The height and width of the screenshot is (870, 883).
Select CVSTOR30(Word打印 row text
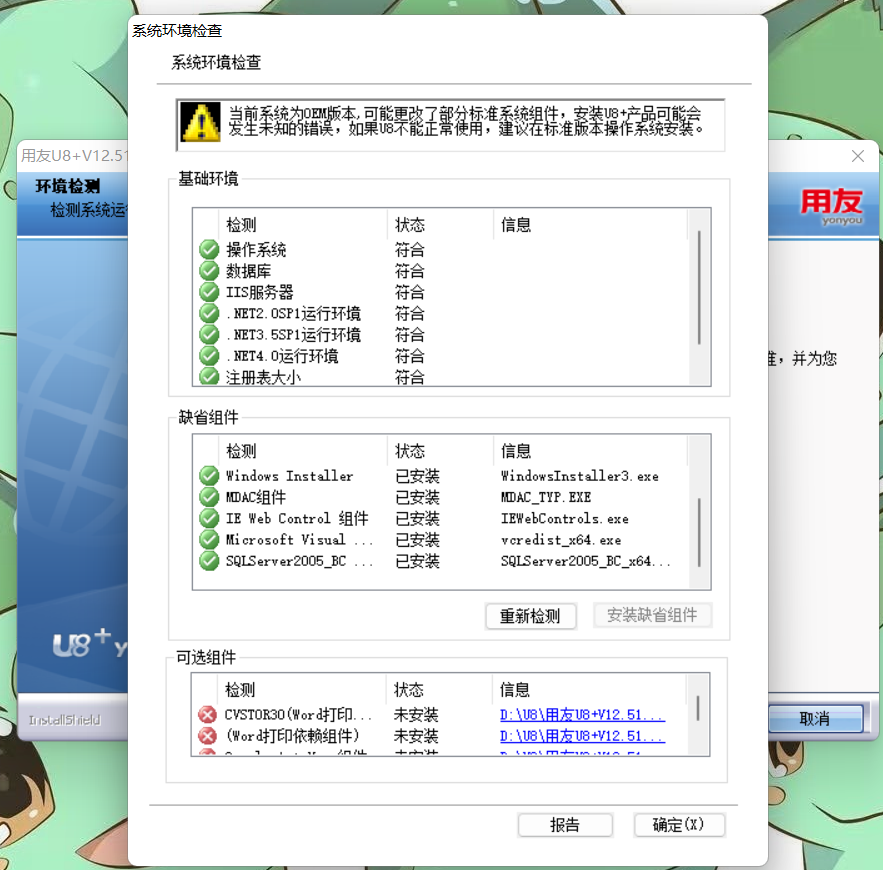298,715
